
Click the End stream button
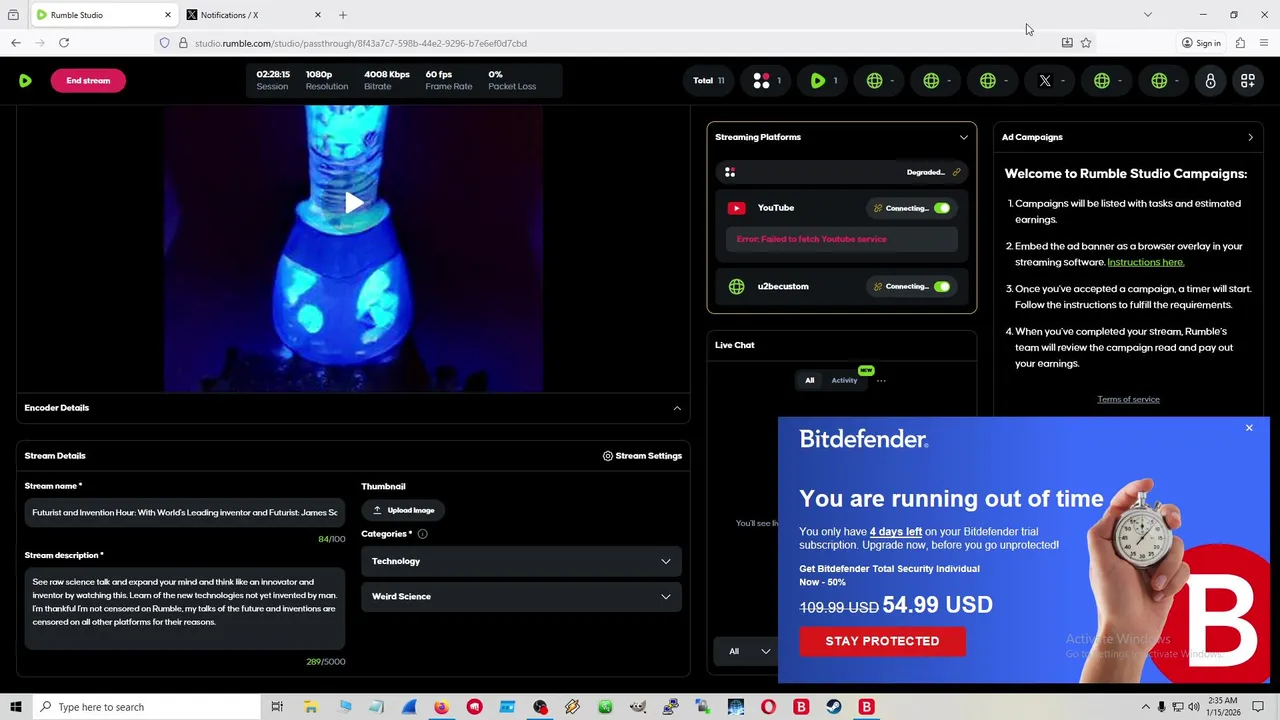[x=88, y=81]
